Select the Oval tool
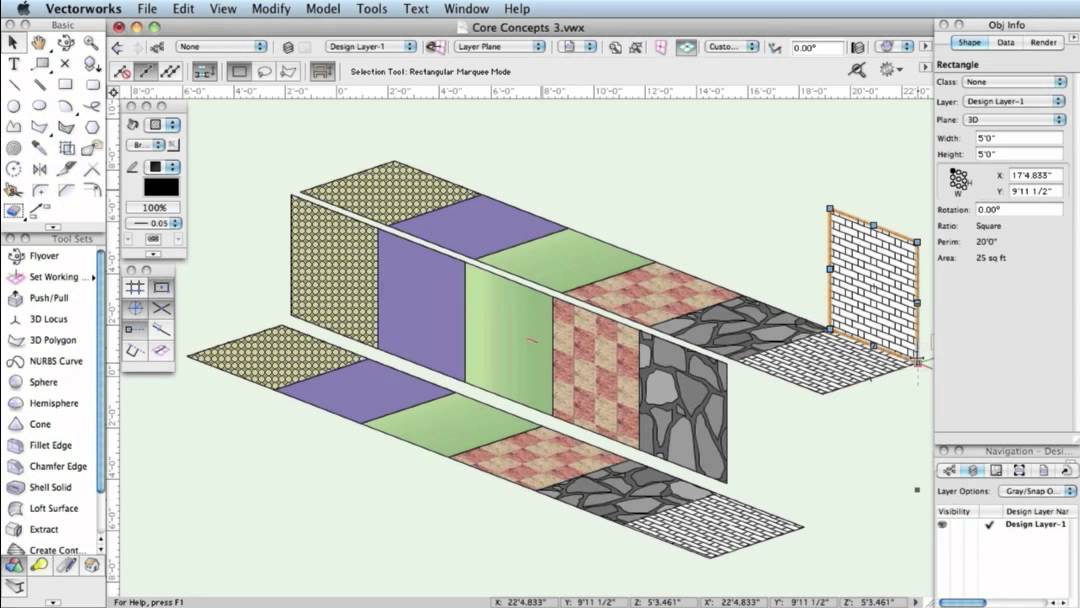The width and height of the screenshot is (1080, 608). tap(39, 106)
